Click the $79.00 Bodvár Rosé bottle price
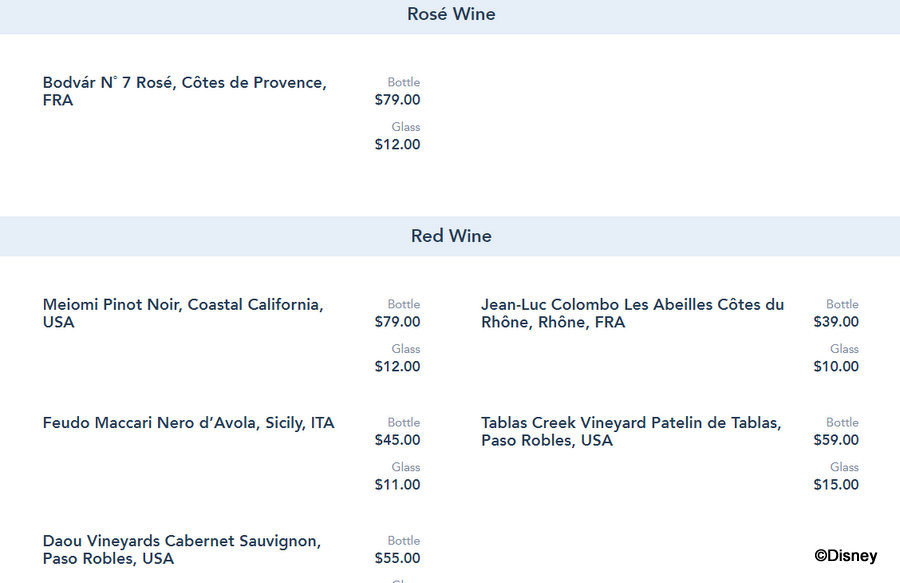Viewport: 900px width, 583px height. pos(397,100)
